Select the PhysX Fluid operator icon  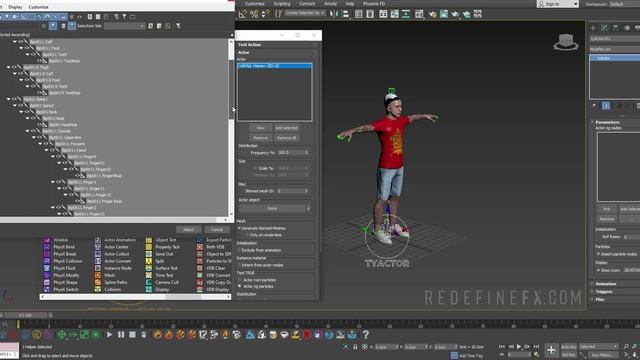pyautogui.click(x=47, y=268)
